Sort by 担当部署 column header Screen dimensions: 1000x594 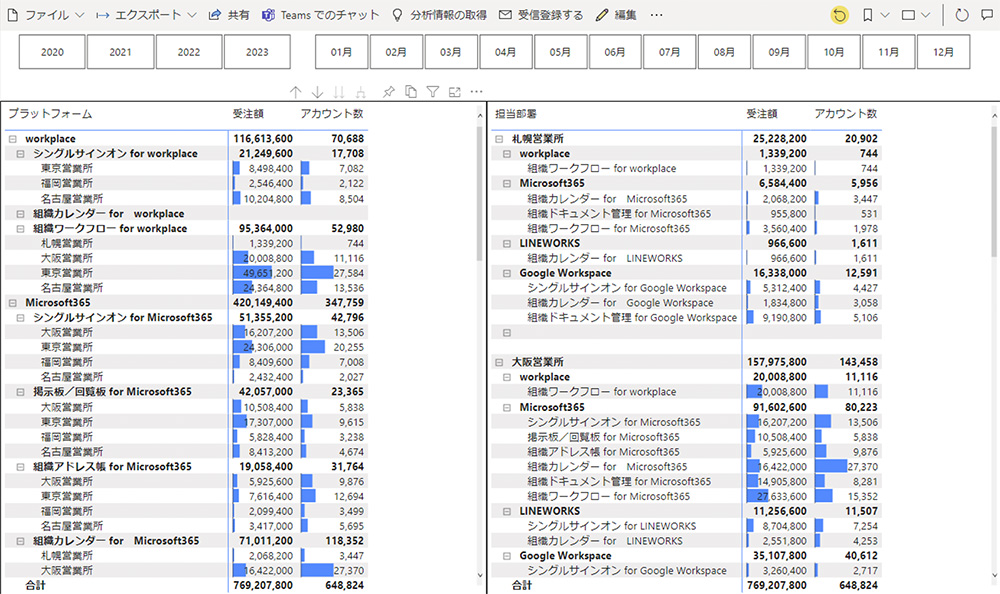(515, 114)
